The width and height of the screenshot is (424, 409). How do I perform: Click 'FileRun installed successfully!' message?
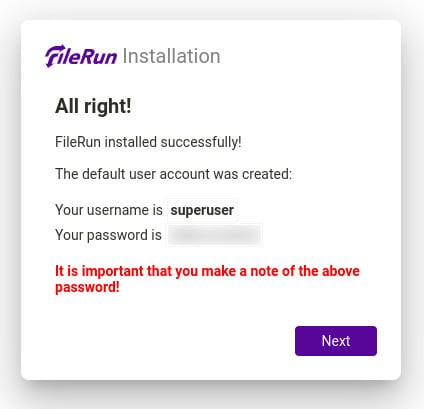pyautogui.click(x=148, y=142)
